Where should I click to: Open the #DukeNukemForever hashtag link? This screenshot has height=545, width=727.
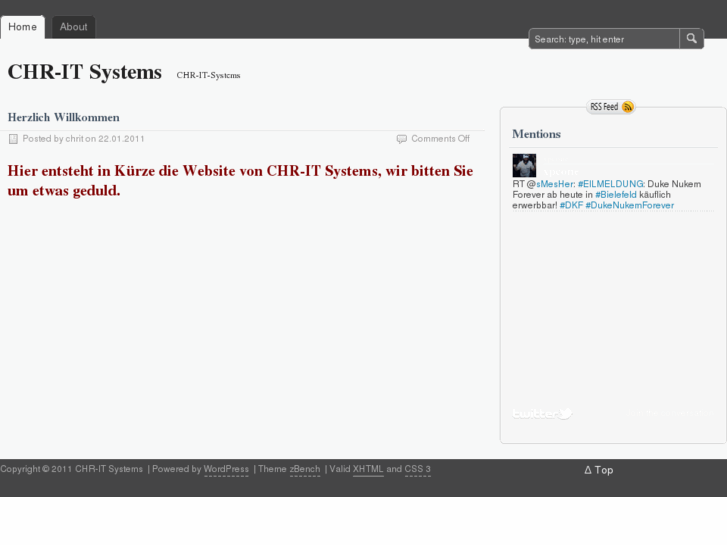point(630,205)
